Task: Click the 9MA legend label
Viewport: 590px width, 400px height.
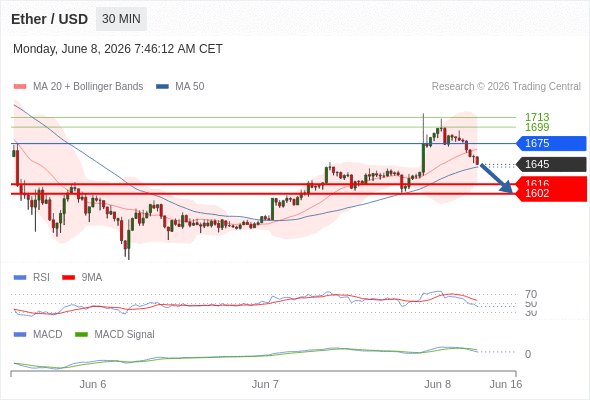Action: [92, 278]
